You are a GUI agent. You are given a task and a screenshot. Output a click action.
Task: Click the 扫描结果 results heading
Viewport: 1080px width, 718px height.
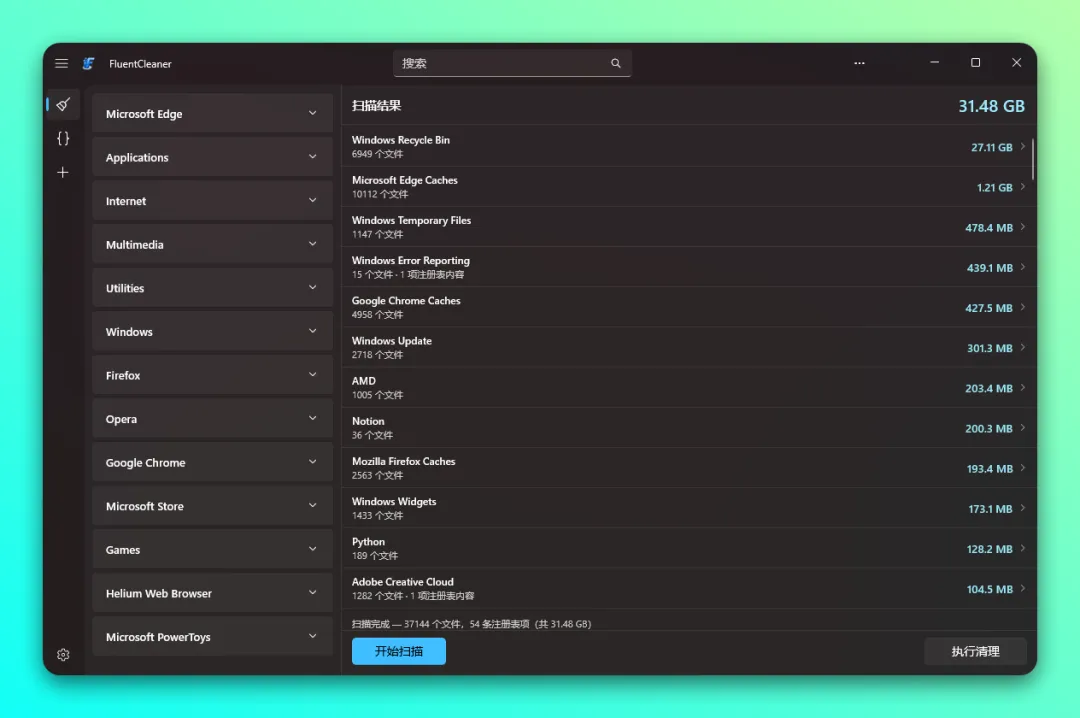click(x=376, y=105)
